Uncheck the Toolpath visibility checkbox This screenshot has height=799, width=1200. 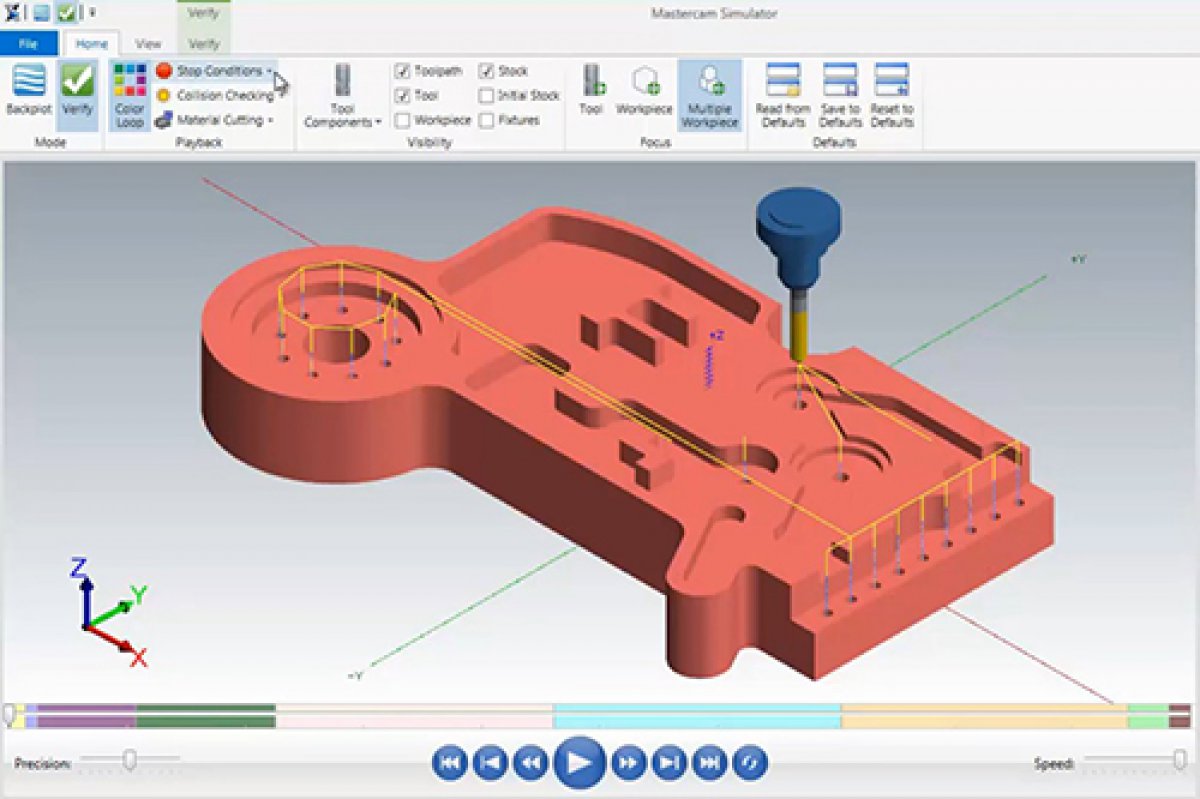[402, 71]
